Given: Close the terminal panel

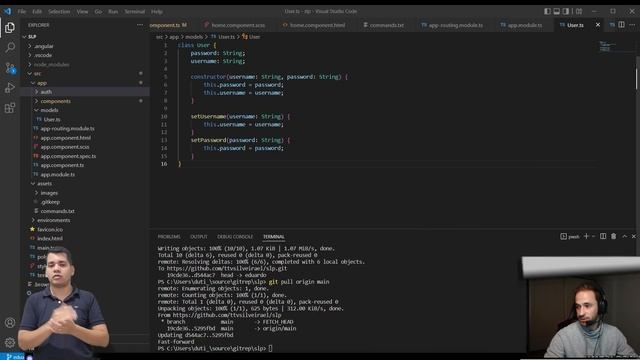Looking at the screenshot, I should 634,236.
